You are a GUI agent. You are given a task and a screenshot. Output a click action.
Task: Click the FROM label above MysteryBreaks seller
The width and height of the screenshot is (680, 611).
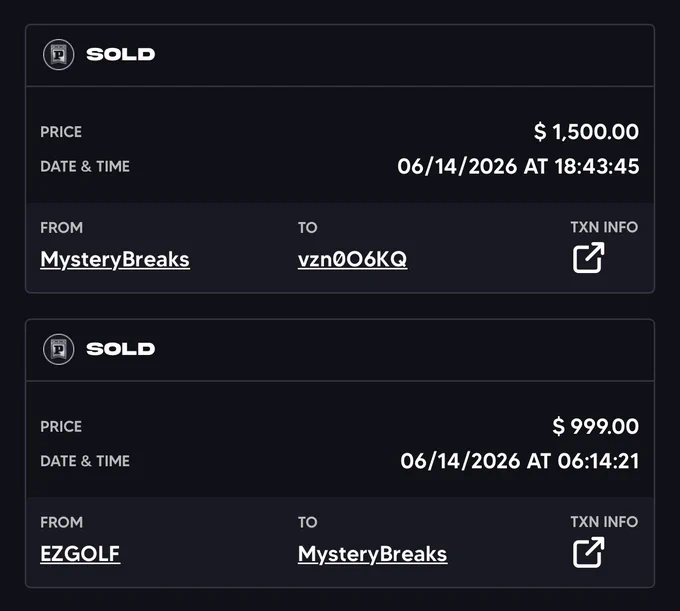pyautogui.click(x=62, y=228)
